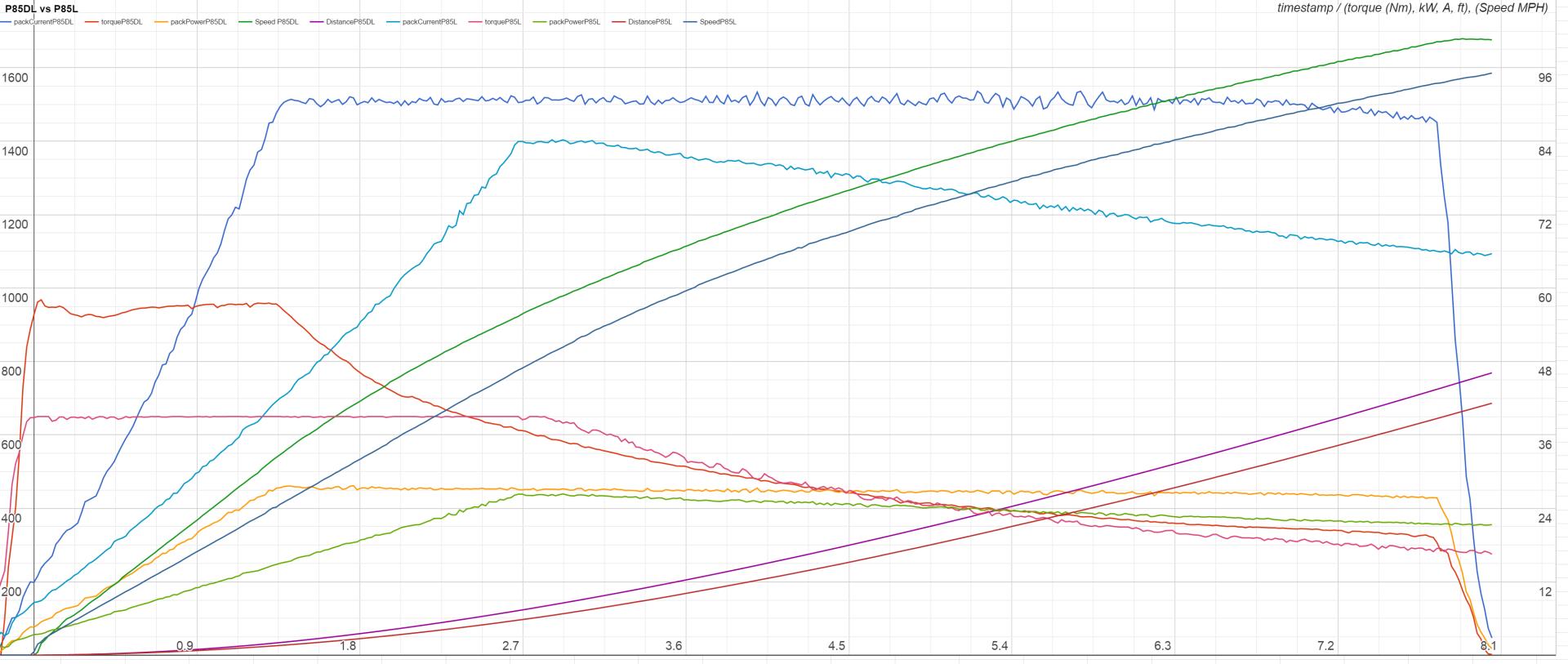Click the right axis label 96

pyautogui.click(x=1545, y=78)
